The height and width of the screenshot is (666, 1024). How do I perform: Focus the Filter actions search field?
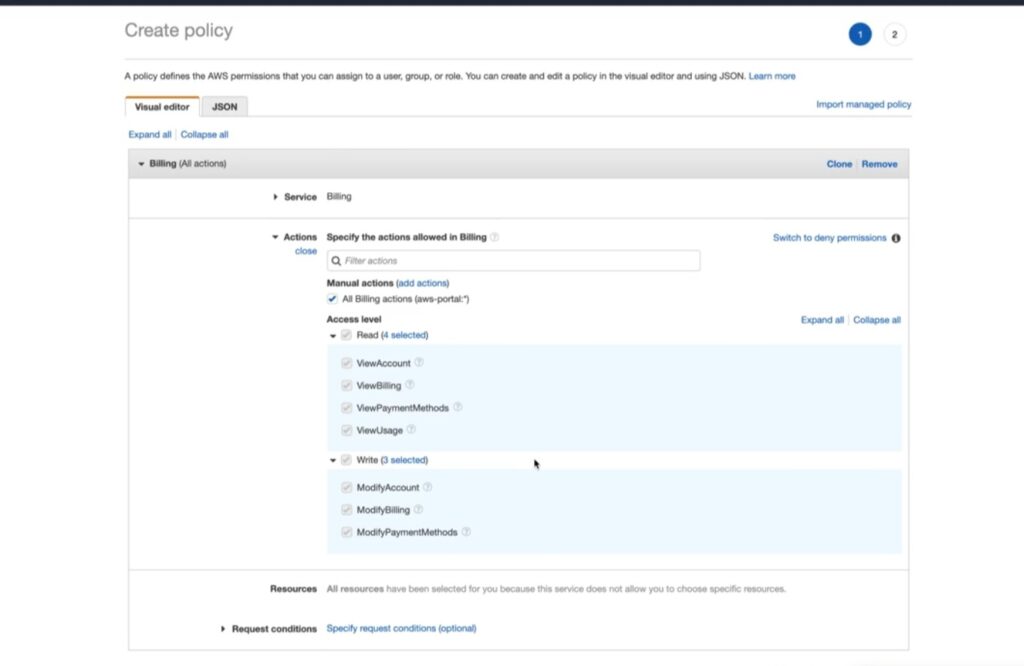(x=513, y=261)
